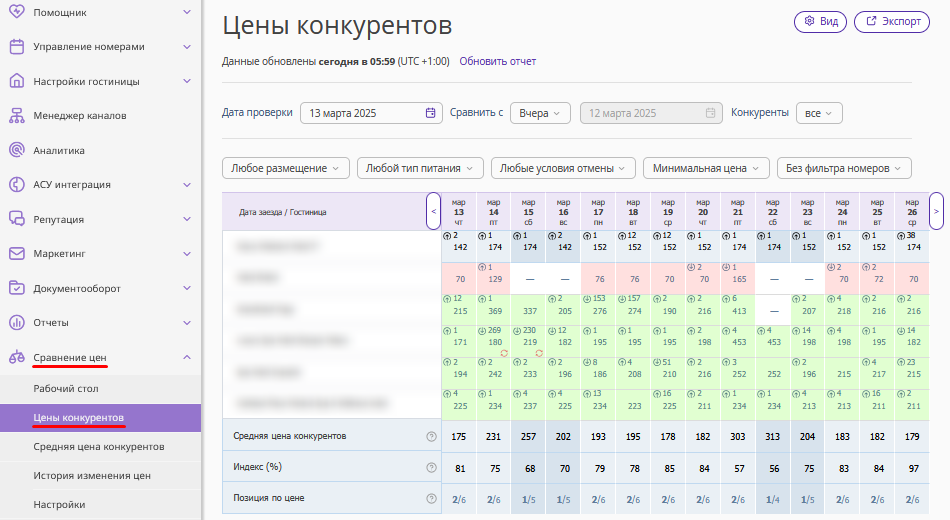Click average price cell 257
This screenshot has width=950, height=520.
(x=528, y=436)
